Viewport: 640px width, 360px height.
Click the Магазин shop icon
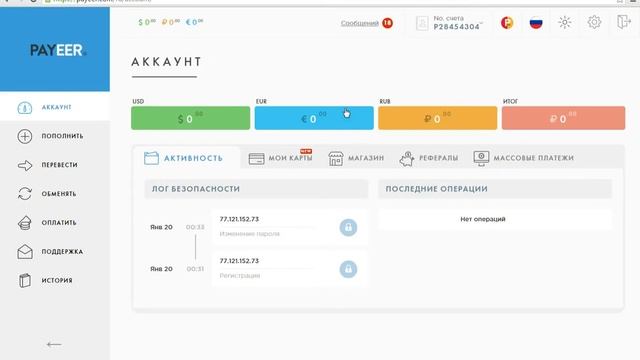(336, 159)
